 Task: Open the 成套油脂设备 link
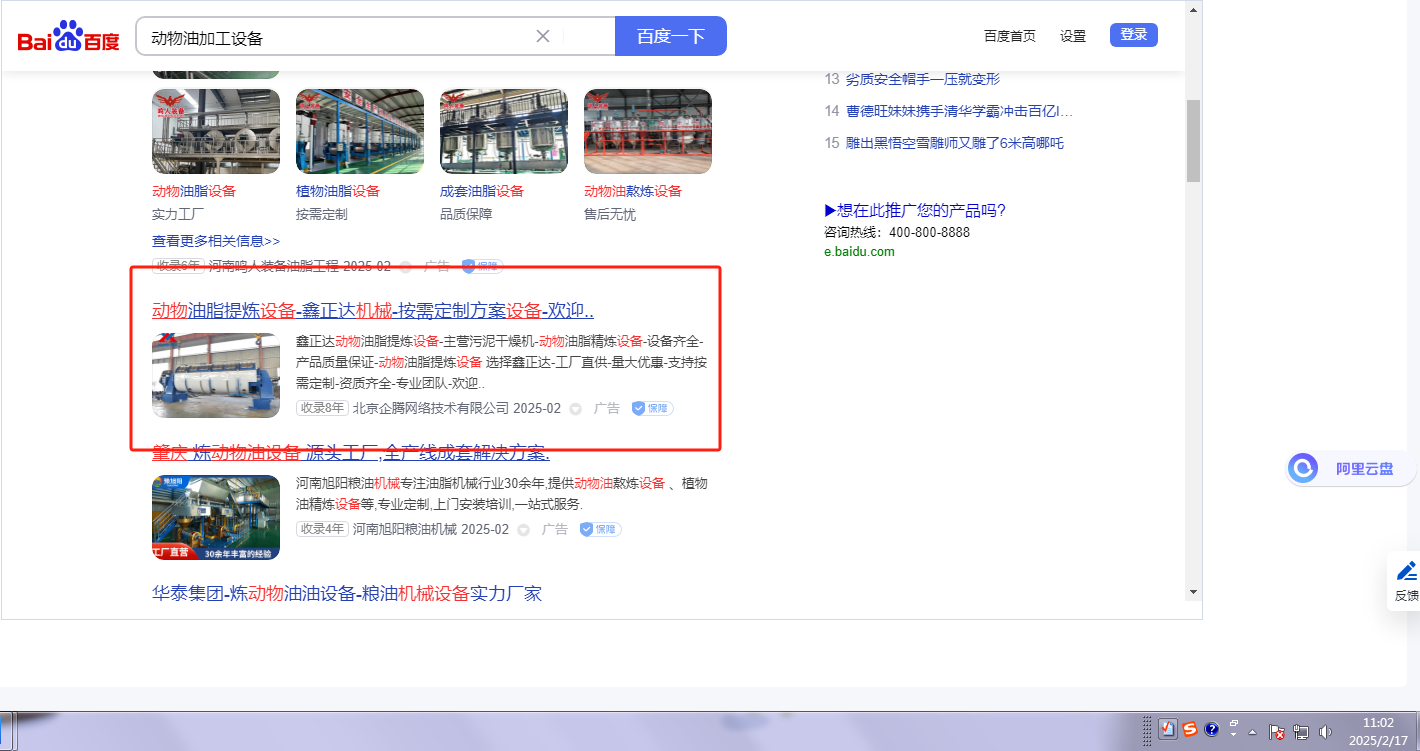482,191
